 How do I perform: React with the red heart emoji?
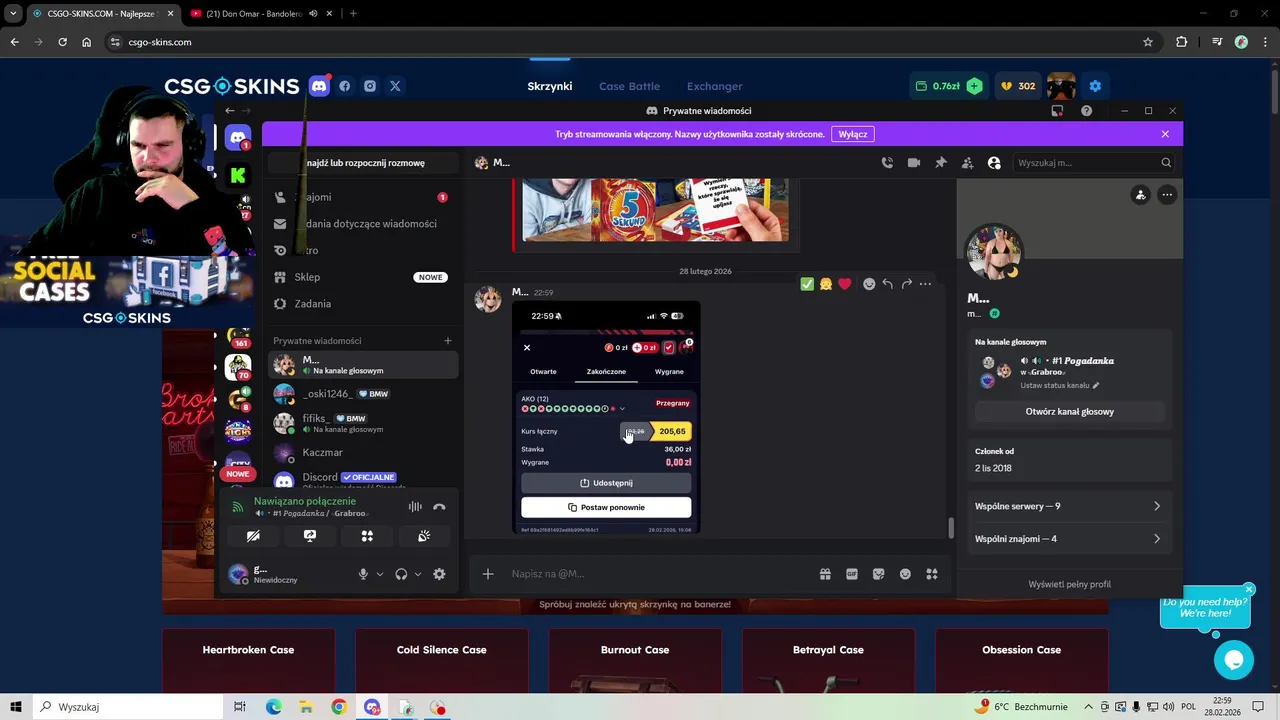845,284
